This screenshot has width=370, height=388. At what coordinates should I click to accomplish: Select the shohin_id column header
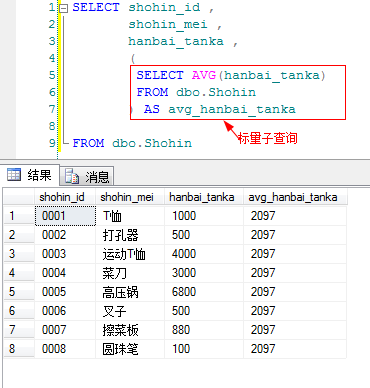(65, 197)
